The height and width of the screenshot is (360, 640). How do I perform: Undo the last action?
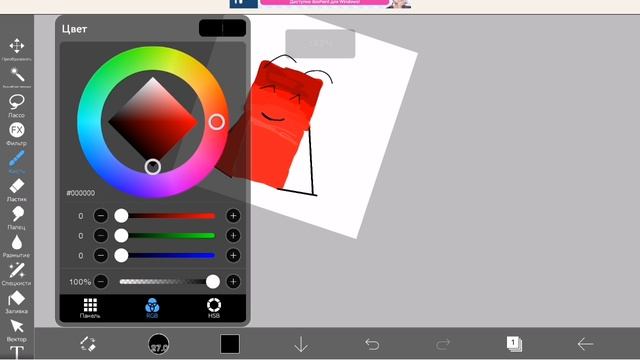372,344
